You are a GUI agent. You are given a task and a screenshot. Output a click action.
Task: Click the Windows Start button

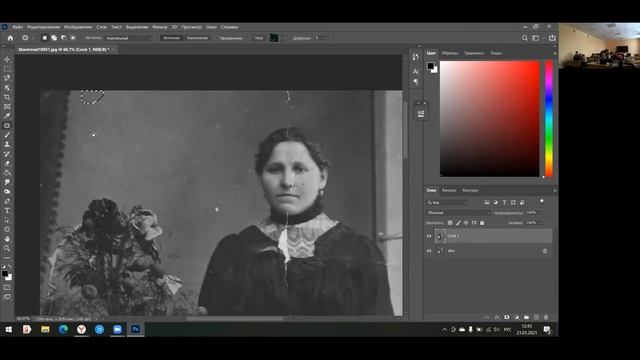coord(9,329)
